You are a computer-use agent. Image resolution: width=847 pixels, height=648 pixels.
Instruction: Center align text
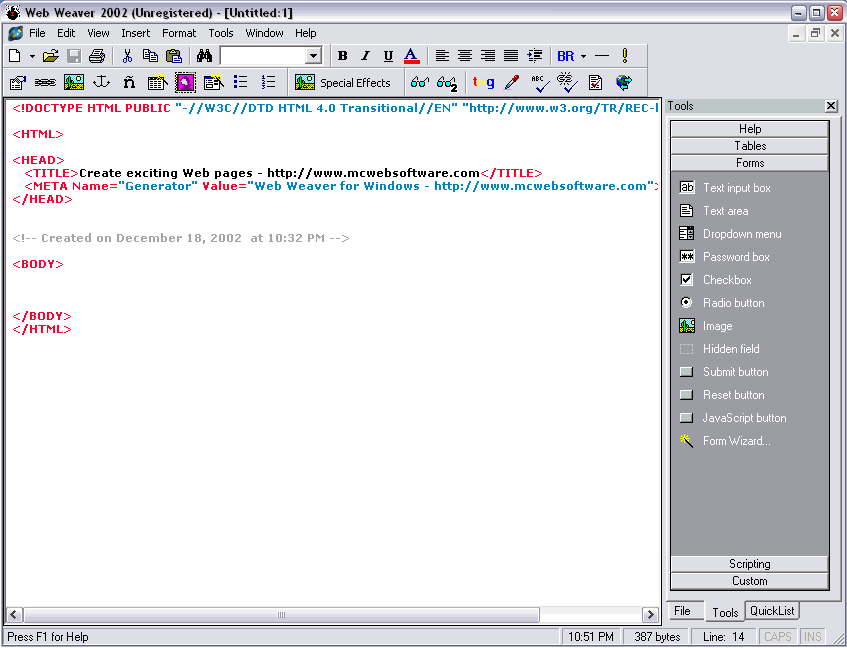[465, 56]
